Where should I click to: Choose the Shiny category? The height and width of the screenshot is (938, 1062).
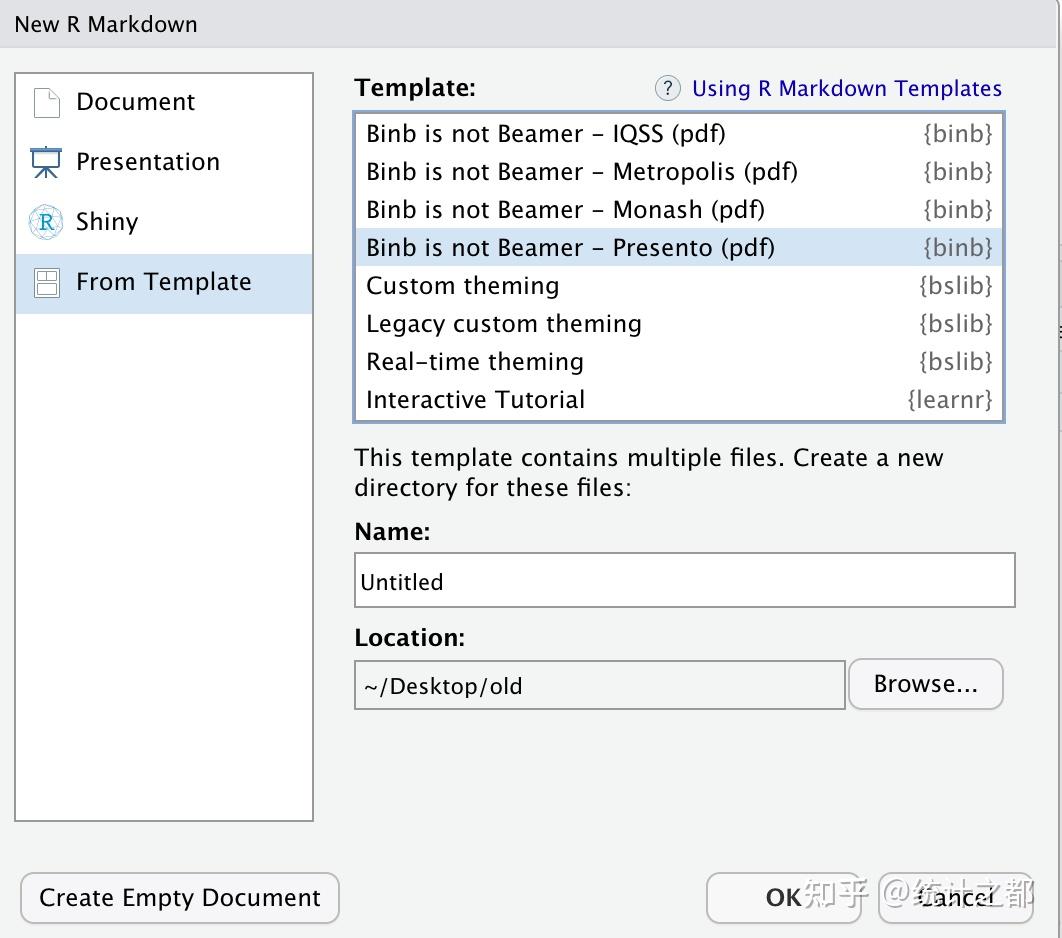pos(106,222)
